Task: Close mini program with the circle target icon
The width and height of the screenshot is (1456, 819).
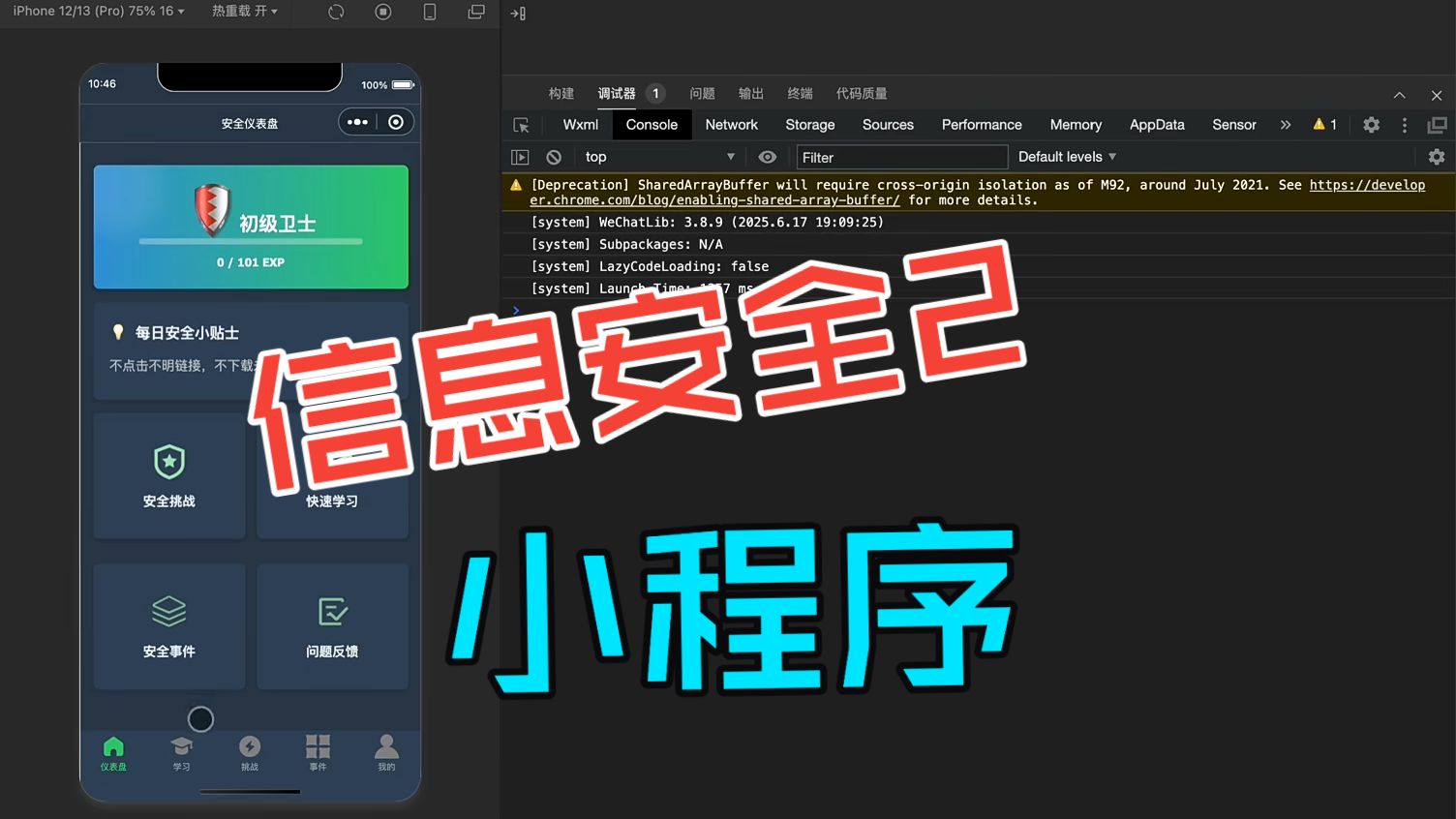Action: pos(396,122)
